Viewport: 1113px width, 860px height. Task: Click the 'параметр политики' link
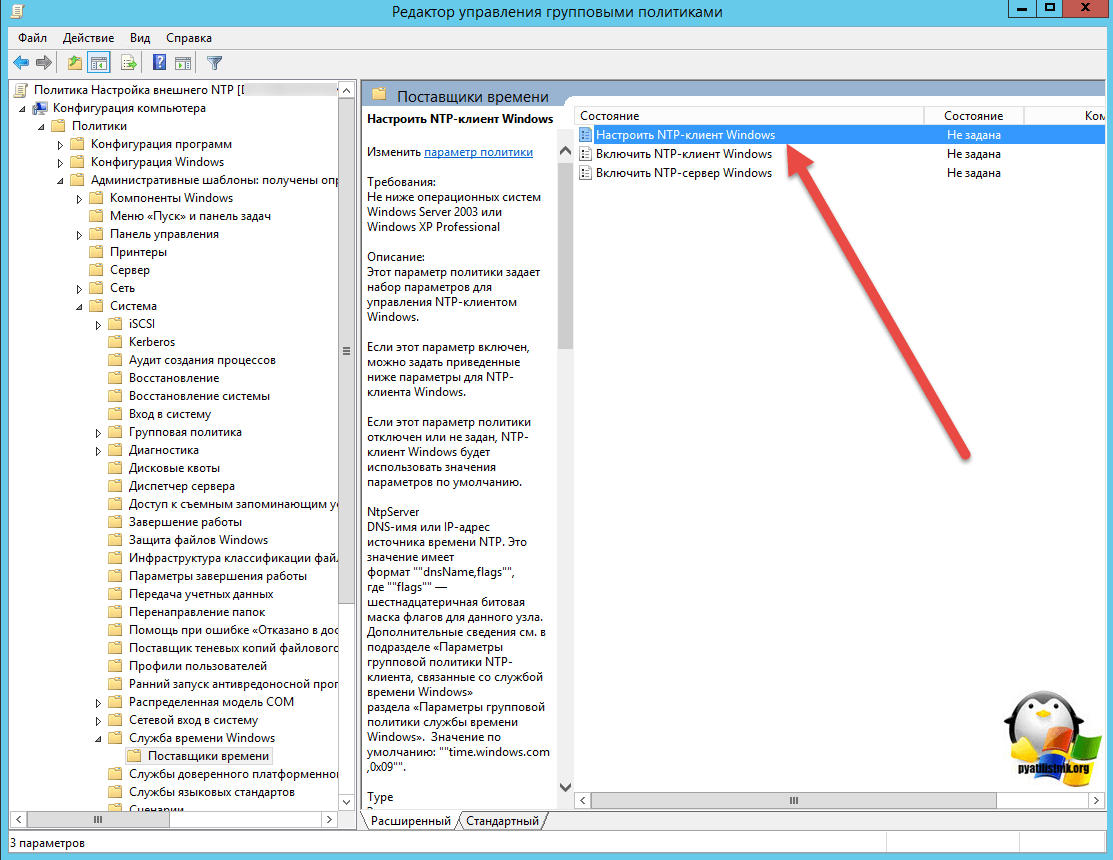click(478, 152)
